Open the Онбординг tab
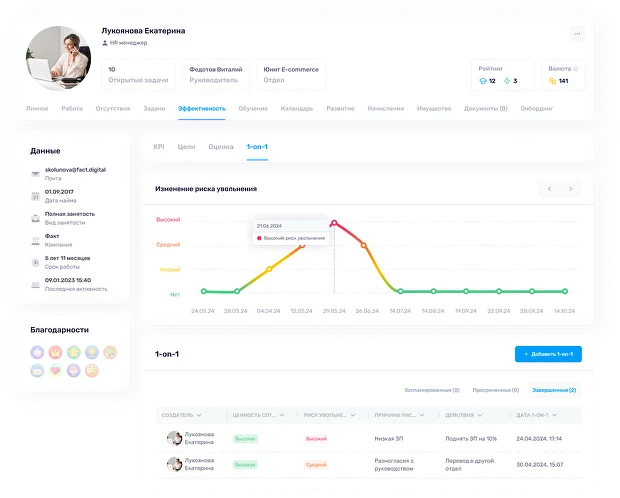 537,108
